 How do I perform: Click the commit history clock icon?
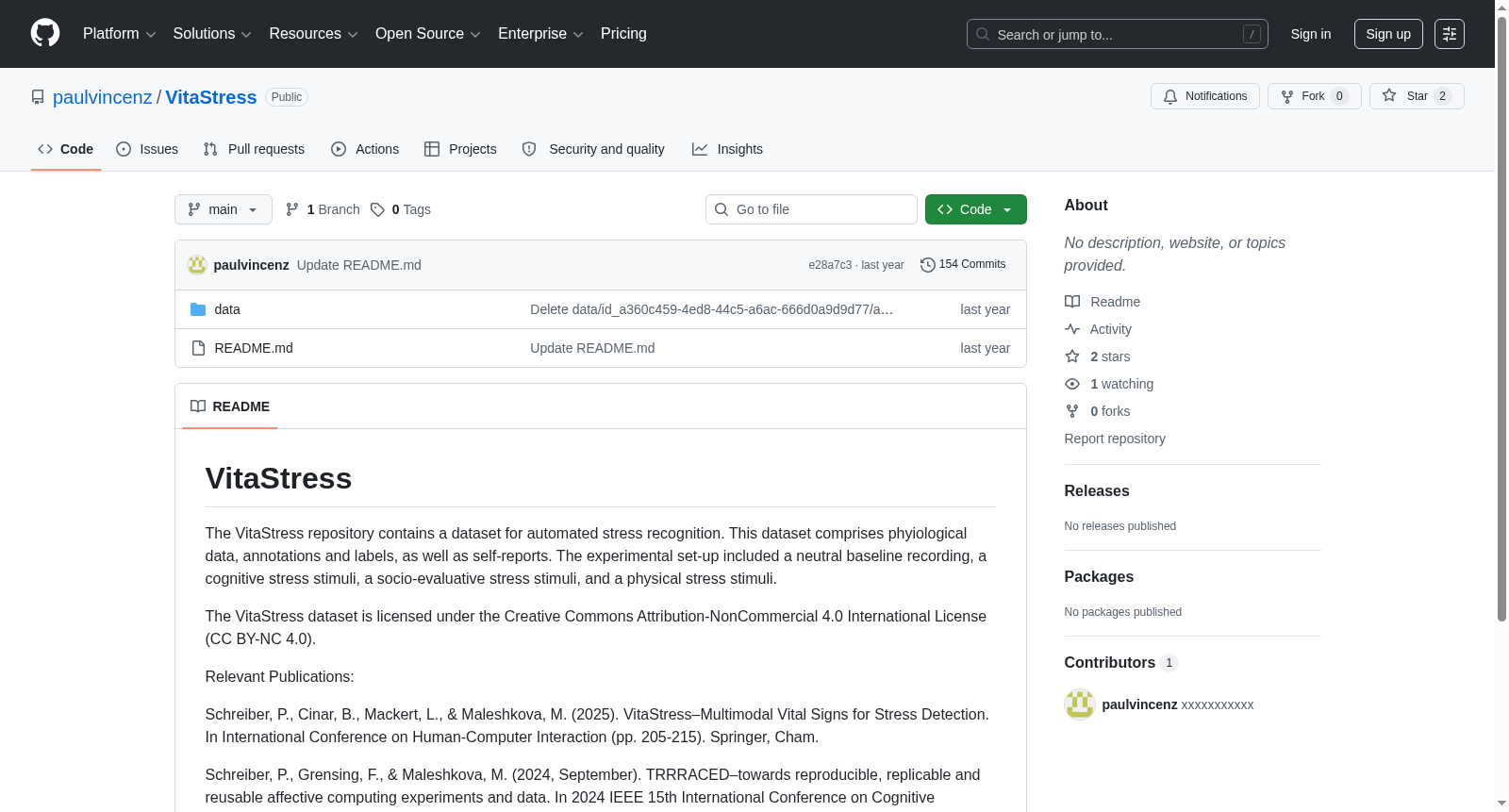click(927, 265)
